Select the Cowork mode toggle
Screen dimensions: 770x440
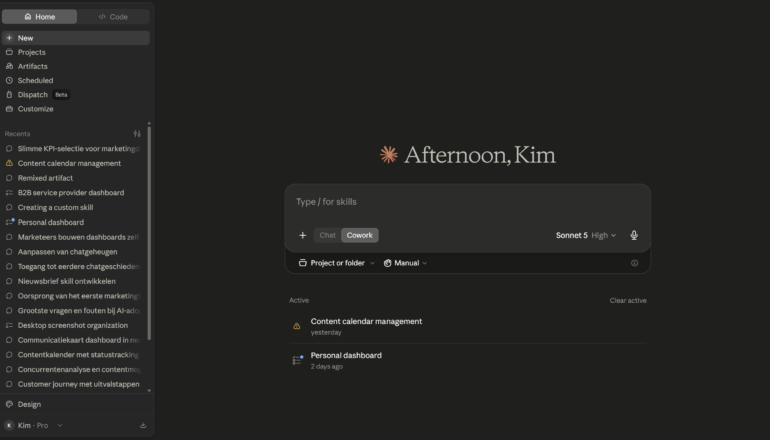coord(359,235)
